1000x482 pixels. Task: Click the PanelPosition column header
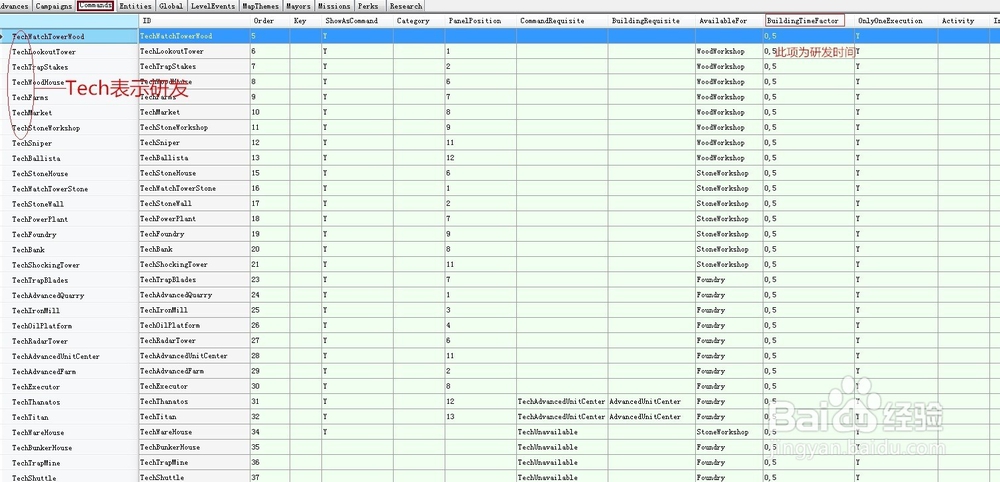pyautogui.click(x=481, y=20)
